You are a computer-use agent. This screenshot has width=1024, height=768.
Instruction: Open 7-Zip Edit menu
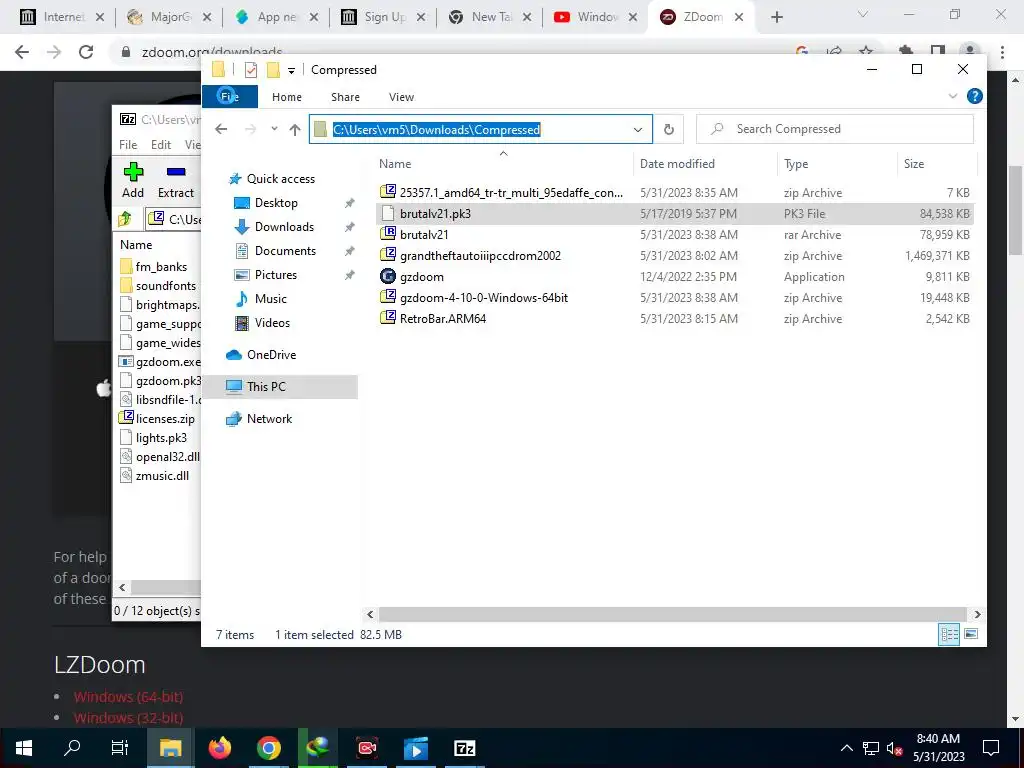pos(161,145)
